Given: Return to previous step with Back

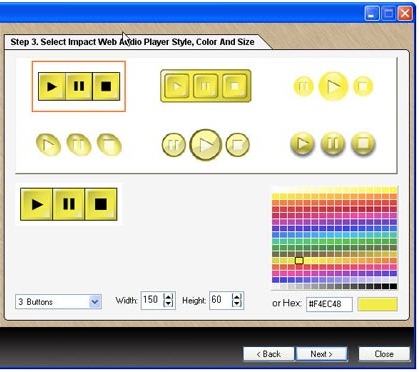Looking at the screenshot, I should click(269, 354).
